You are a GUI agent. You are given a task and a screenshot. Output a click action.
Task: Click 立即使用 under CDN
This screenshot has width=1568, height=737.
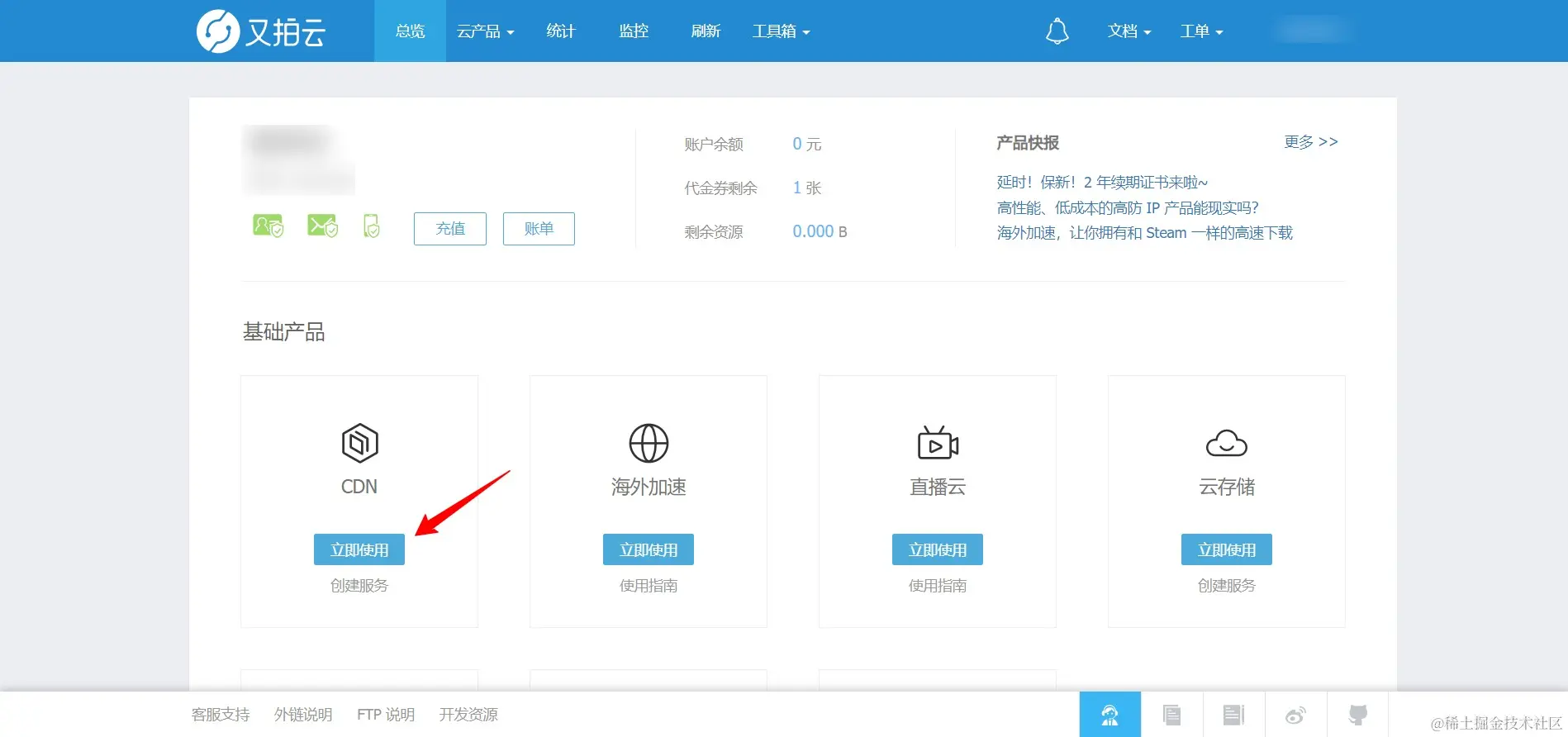[x=359, y=549]
